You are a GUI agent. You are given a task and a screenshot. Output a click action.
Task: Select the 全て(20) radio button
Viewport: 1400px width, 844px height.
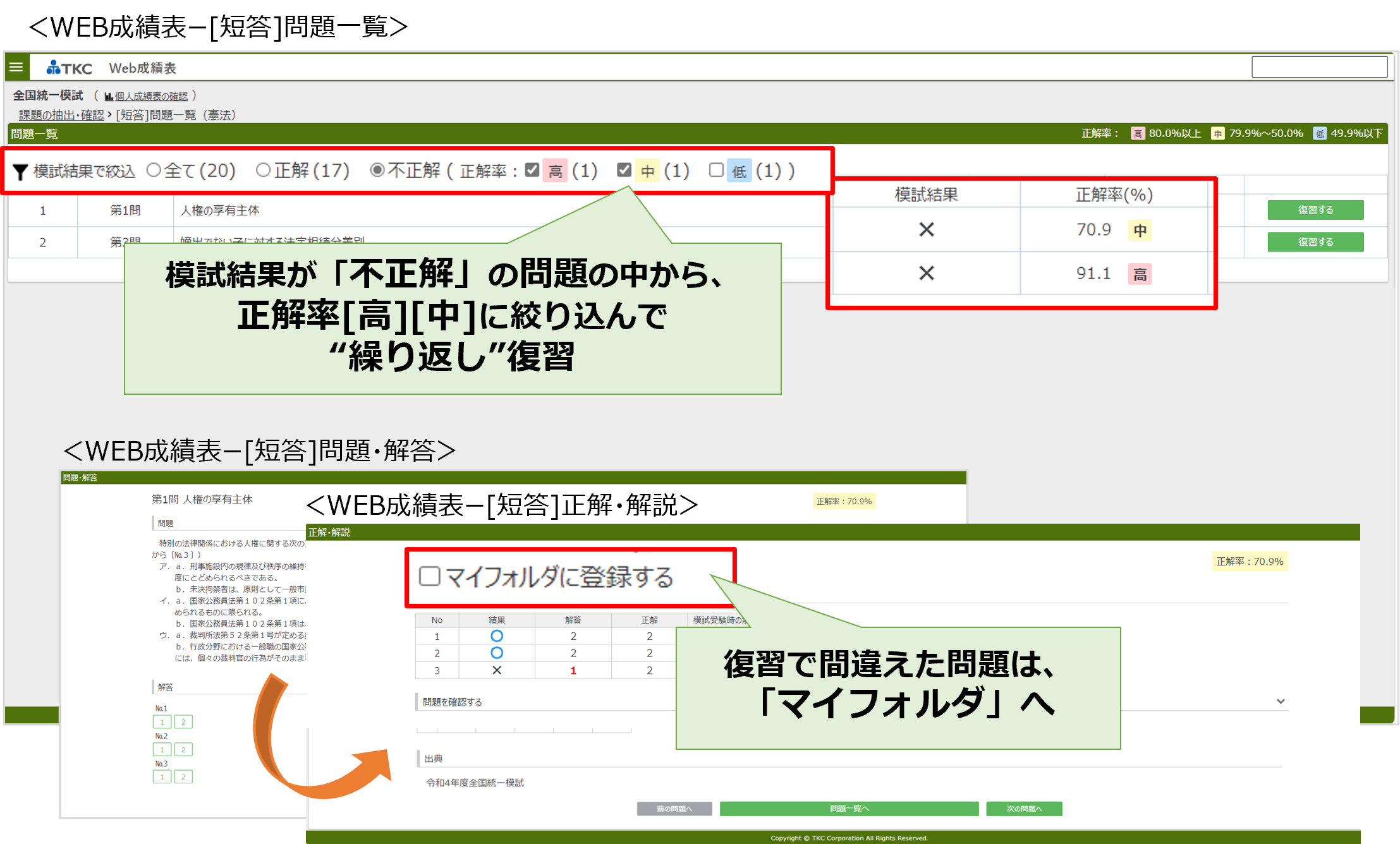(x=154, y=170)
